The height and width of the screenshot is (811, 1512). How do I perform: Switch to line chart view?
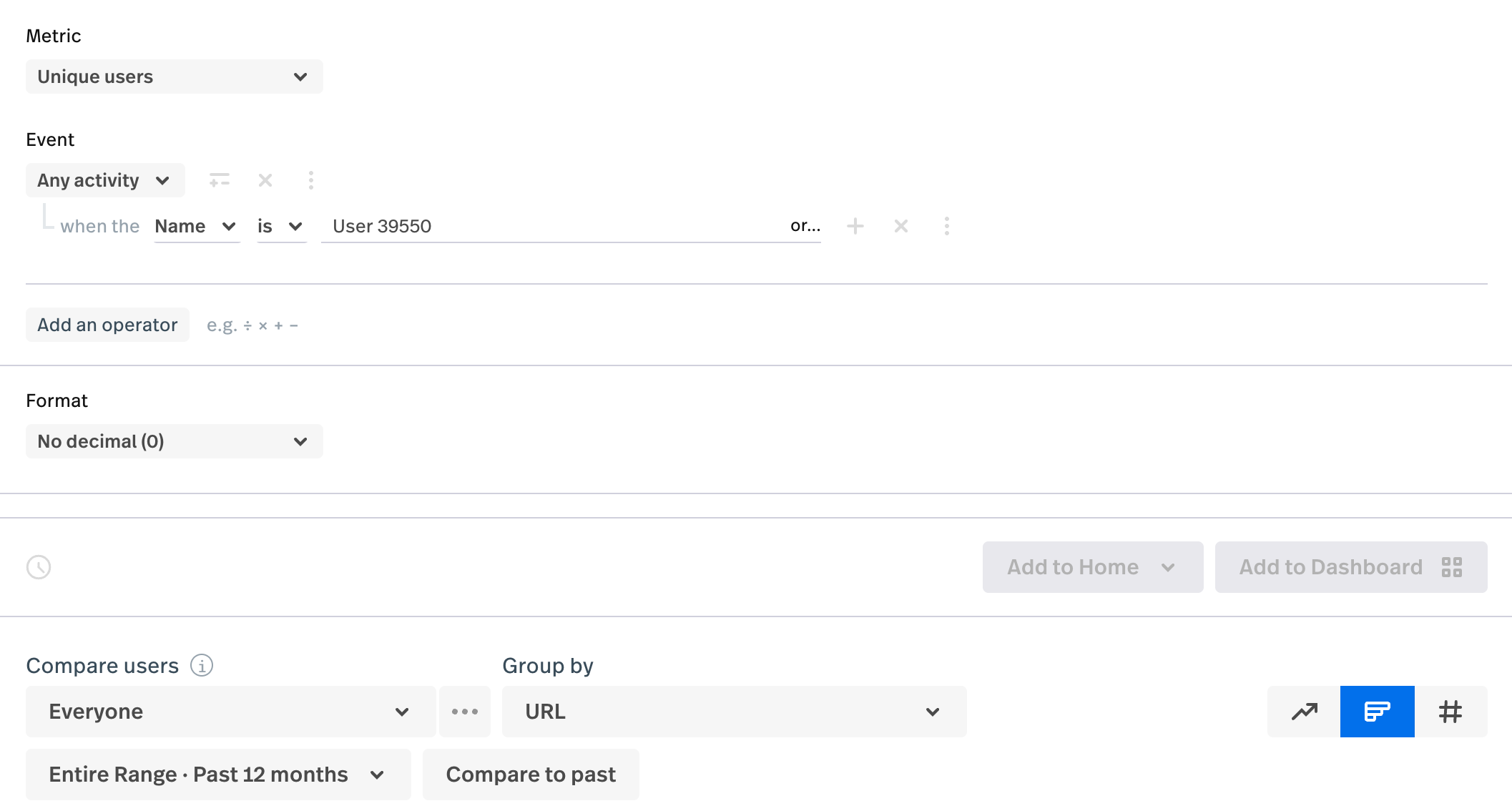tap(1304, 712)
